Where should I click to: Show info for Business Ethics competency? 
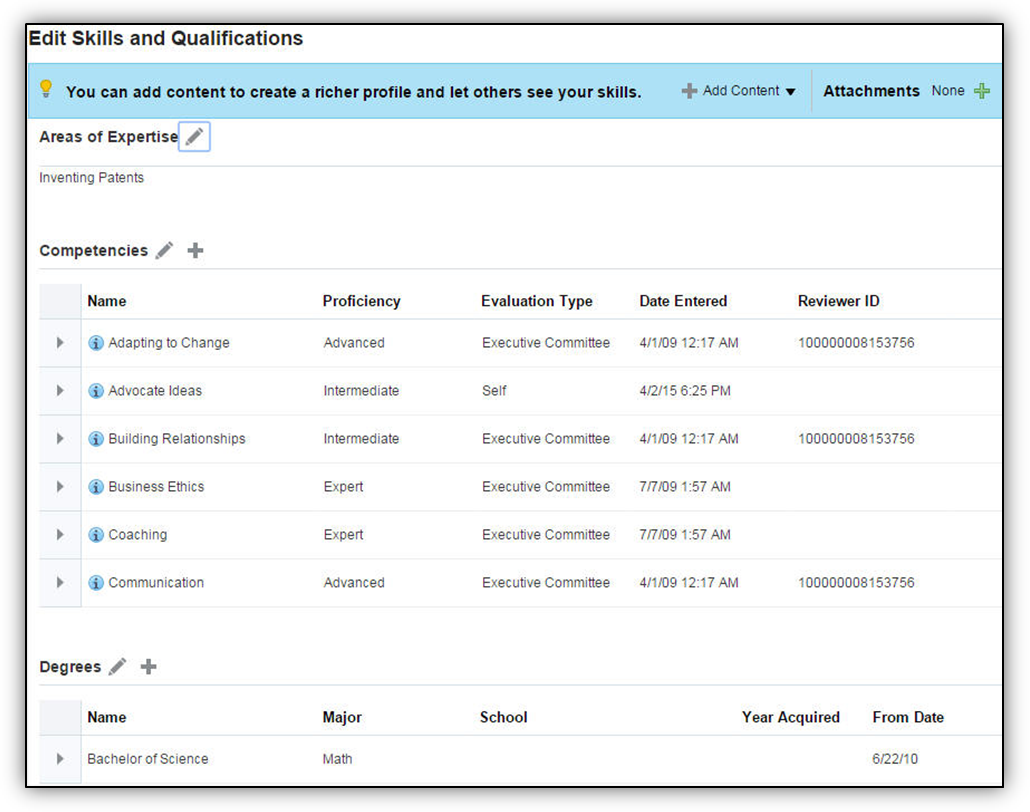click(x=96, y=487)
